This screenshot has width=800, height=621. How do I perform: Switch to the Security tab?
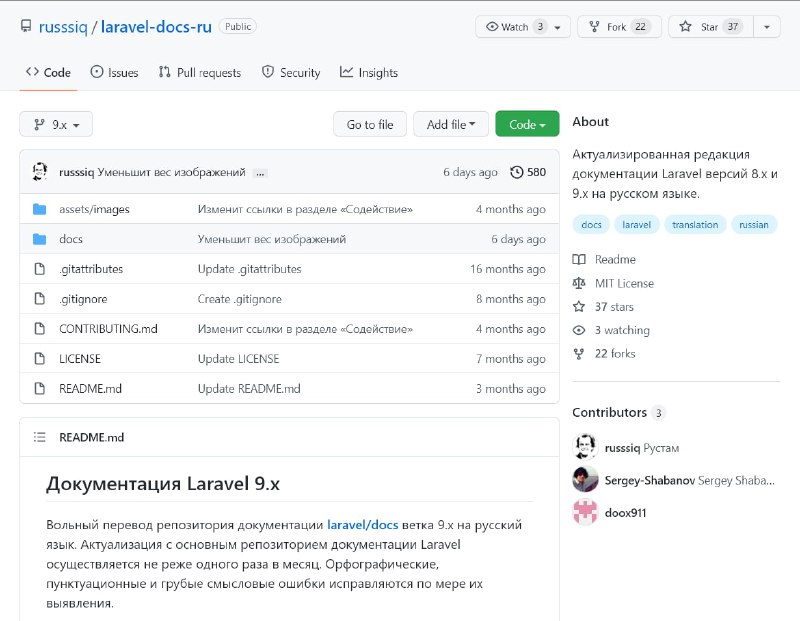coord(291,72)
